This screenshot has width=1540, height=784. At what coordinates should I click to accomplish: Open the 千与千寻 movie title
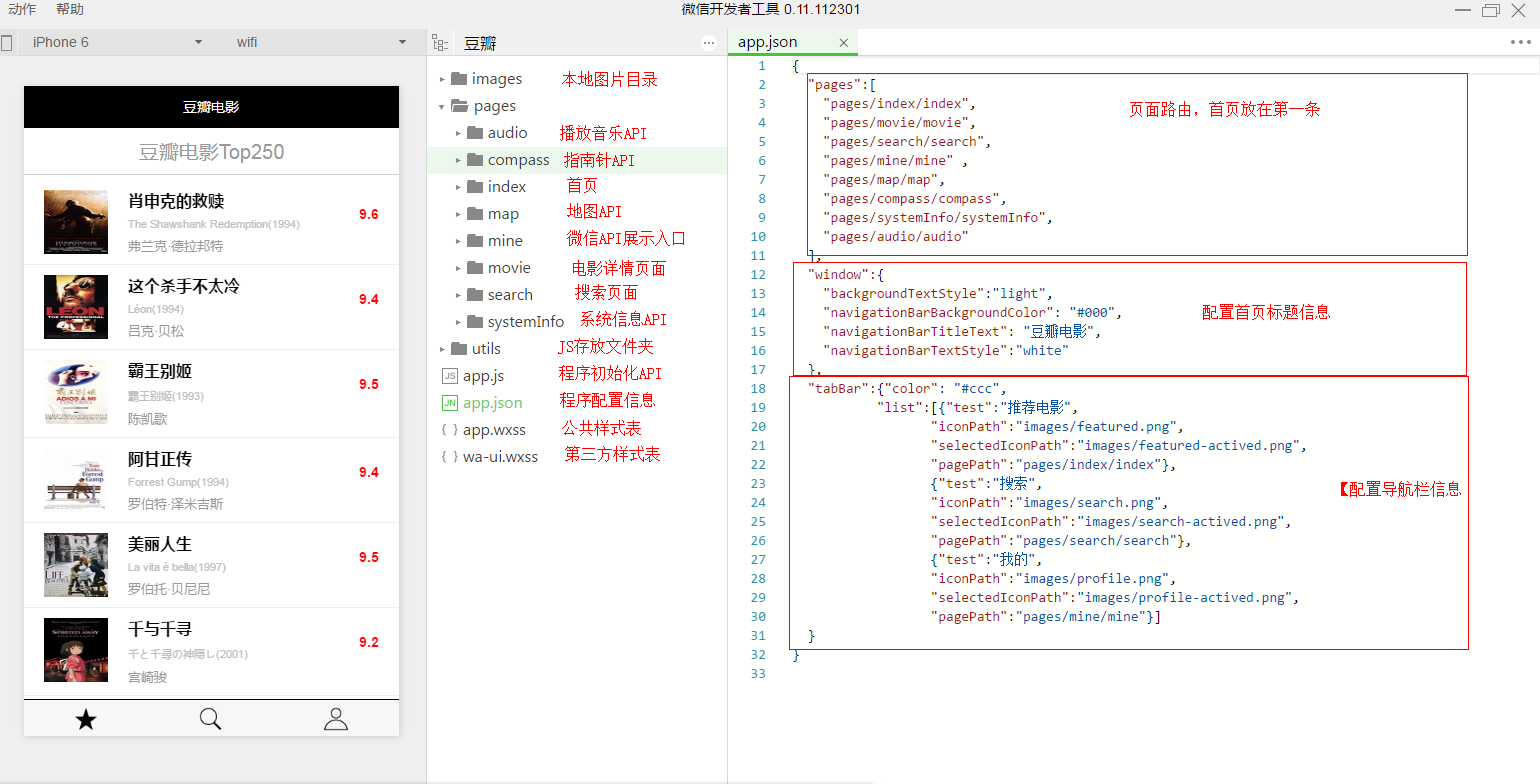(x=160, y=629)
